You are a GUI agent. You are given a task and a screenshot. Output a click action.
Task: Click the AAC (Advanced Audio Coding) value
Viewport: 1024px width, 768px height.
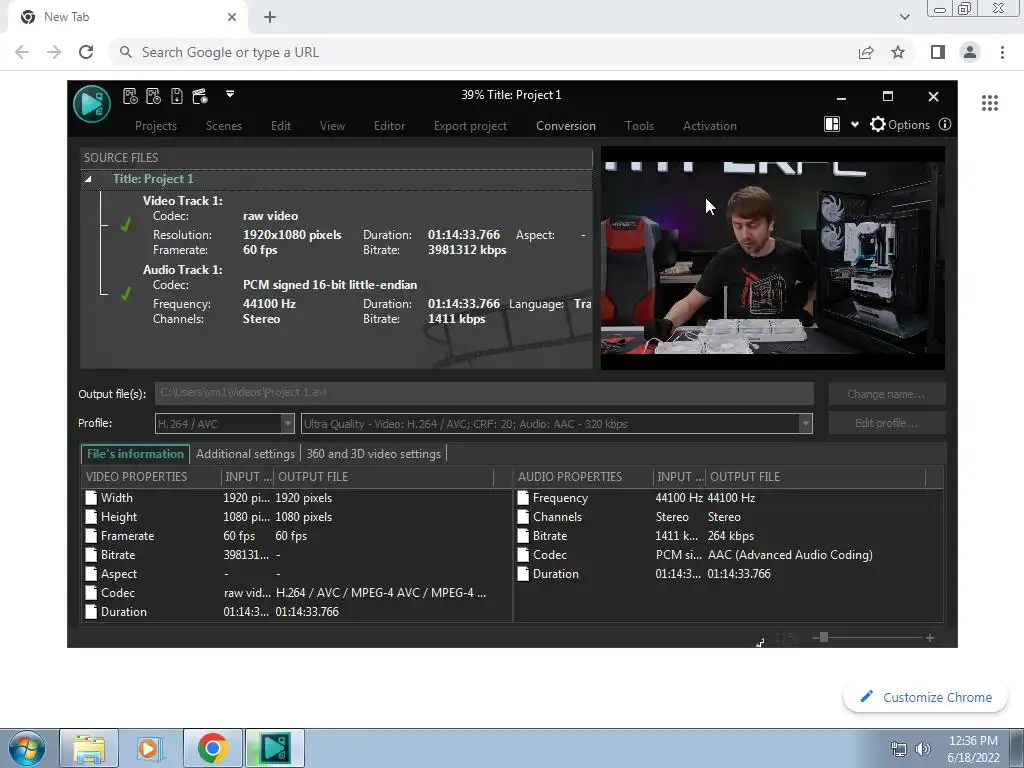click(x=790, y=554)
